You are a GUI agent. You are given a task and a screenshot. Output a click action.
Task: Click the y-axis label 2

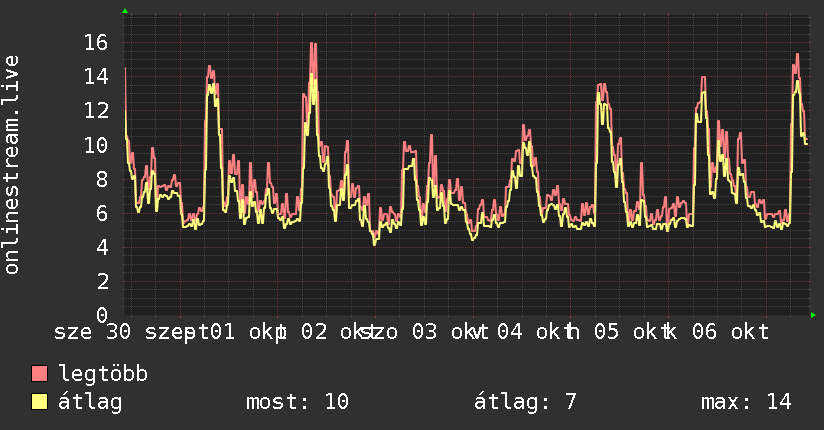[102, 282]
